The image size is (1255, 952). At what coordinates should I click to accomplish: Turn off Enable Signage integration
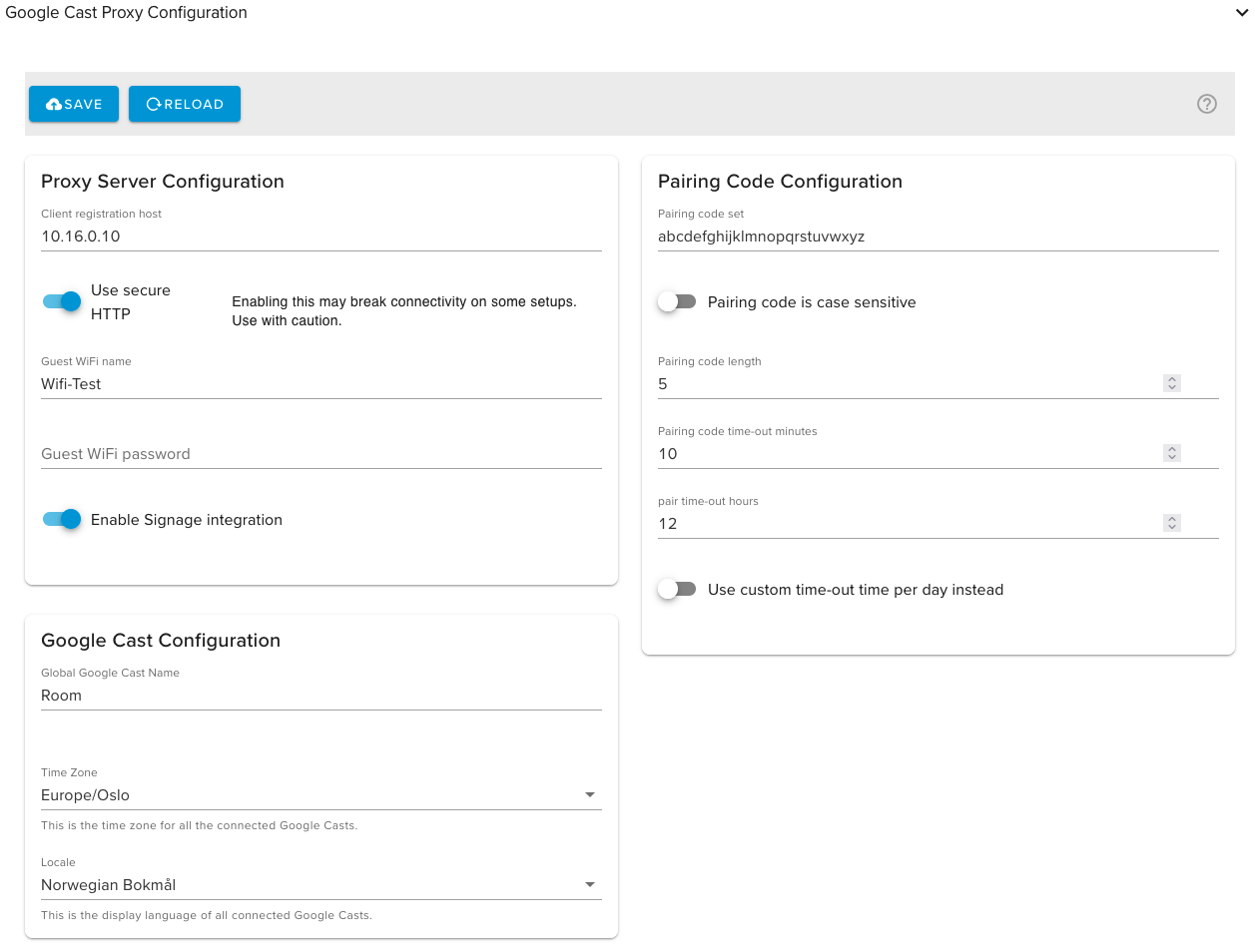[x=62, y=519]
